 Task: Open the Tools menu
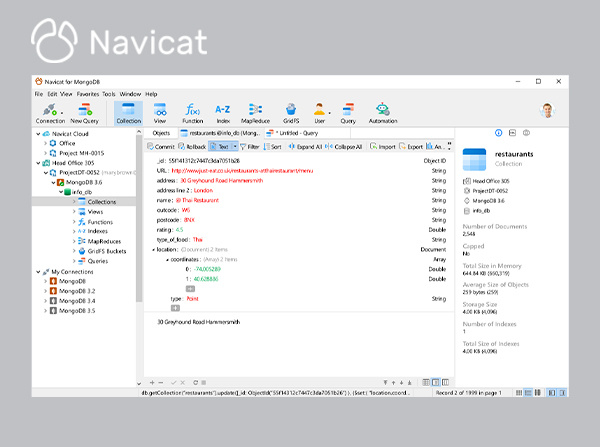point(109,94)
